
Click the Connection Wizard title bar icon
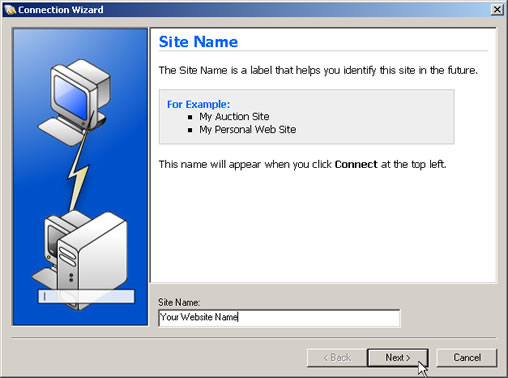click(x=10, y=10)
